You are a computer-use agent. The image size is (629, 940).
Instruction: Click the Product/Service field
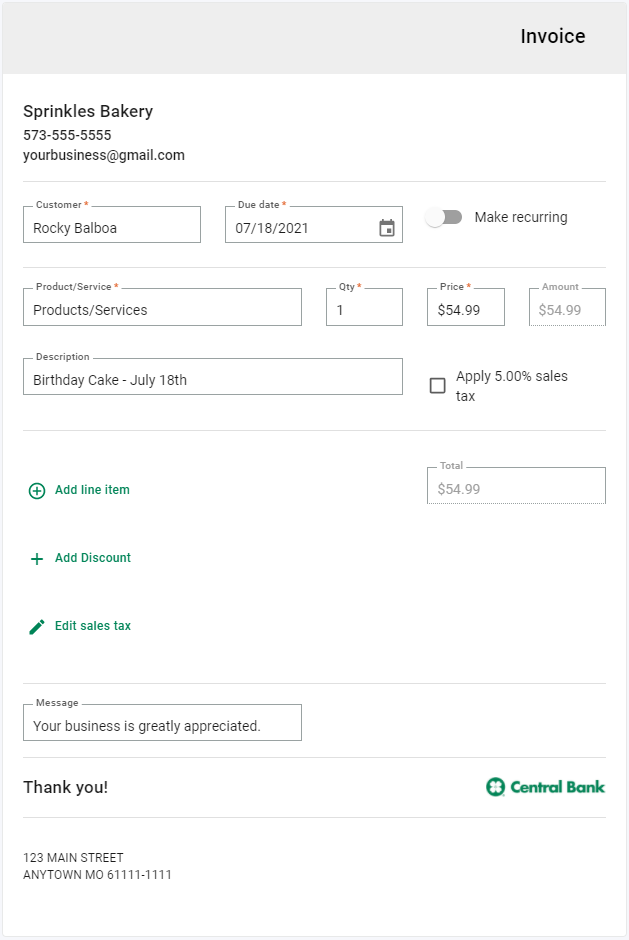click(162, 306)
